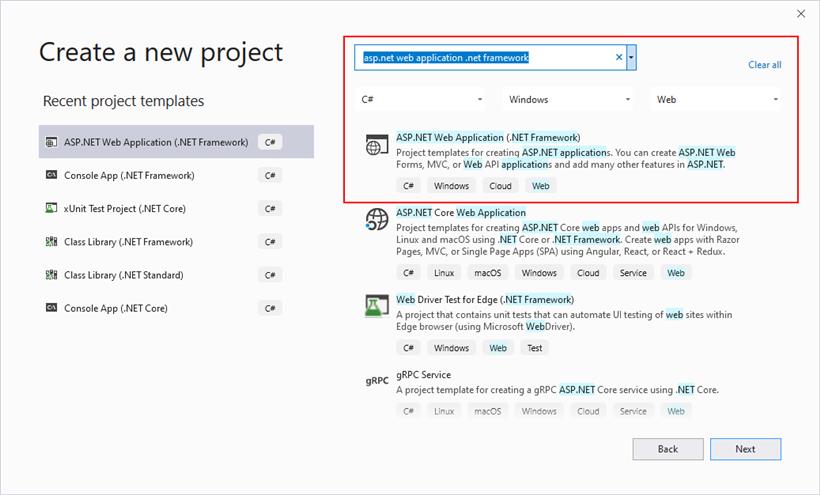Image resolution: width=820 pixels, height=495 pixels.
Task: Click the Recent project templates heading
Action: coord(123,101)
